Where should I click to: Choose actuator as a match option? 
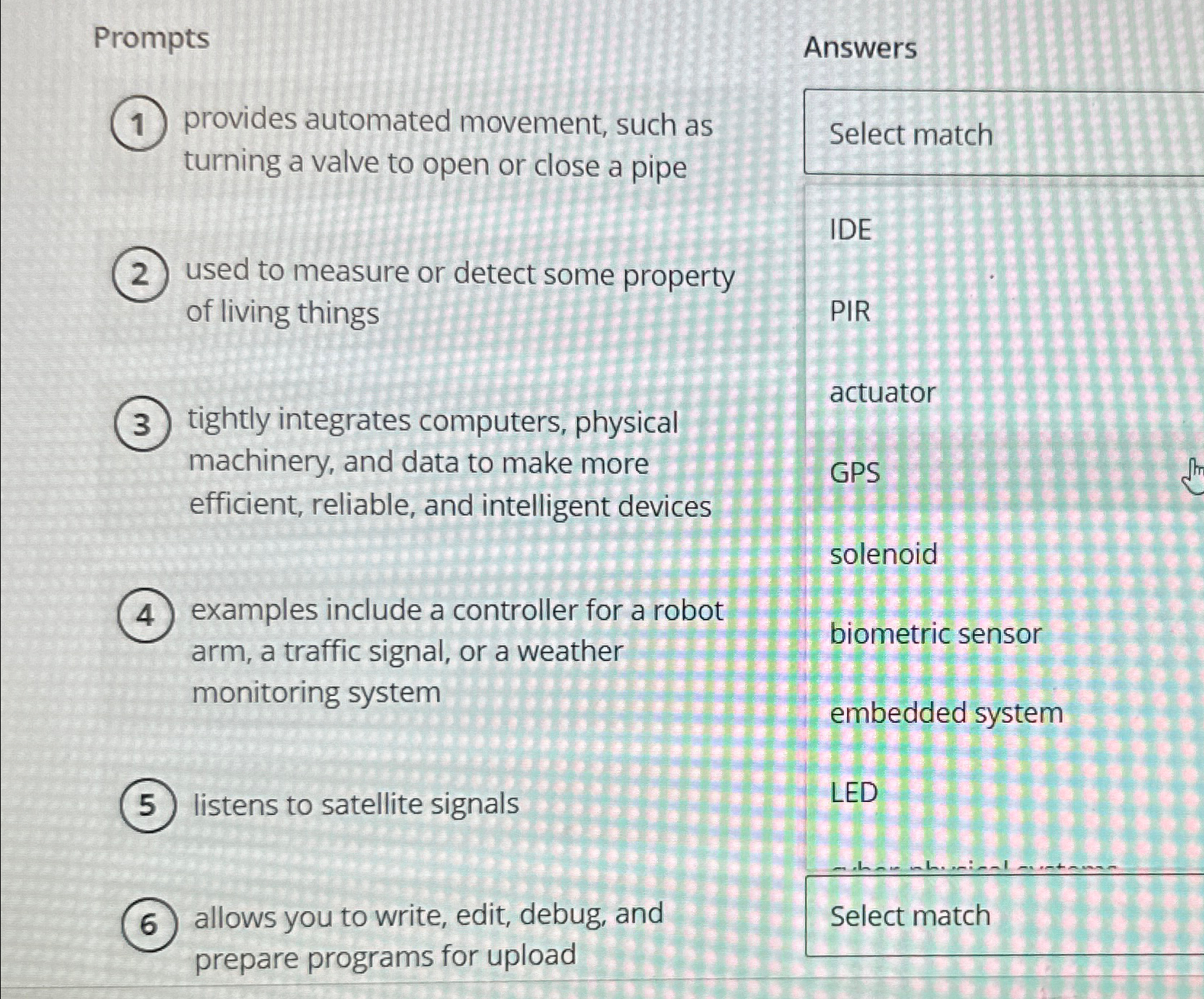click(x=882, y=393)
